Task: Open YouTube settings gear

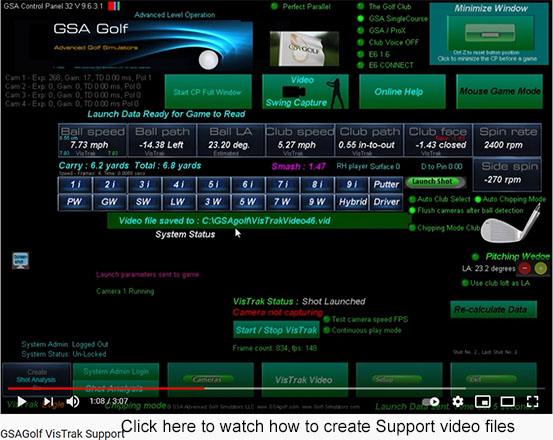Action: tap(457, 401)
